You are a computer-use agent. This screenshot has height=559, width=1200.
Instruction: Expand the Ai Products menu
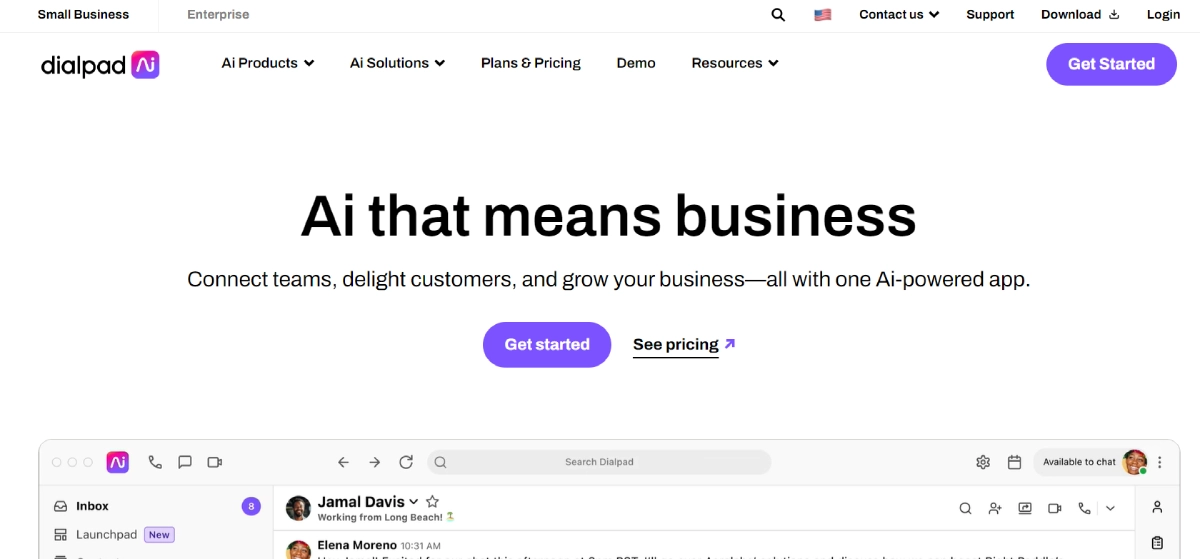pos(268,63)
